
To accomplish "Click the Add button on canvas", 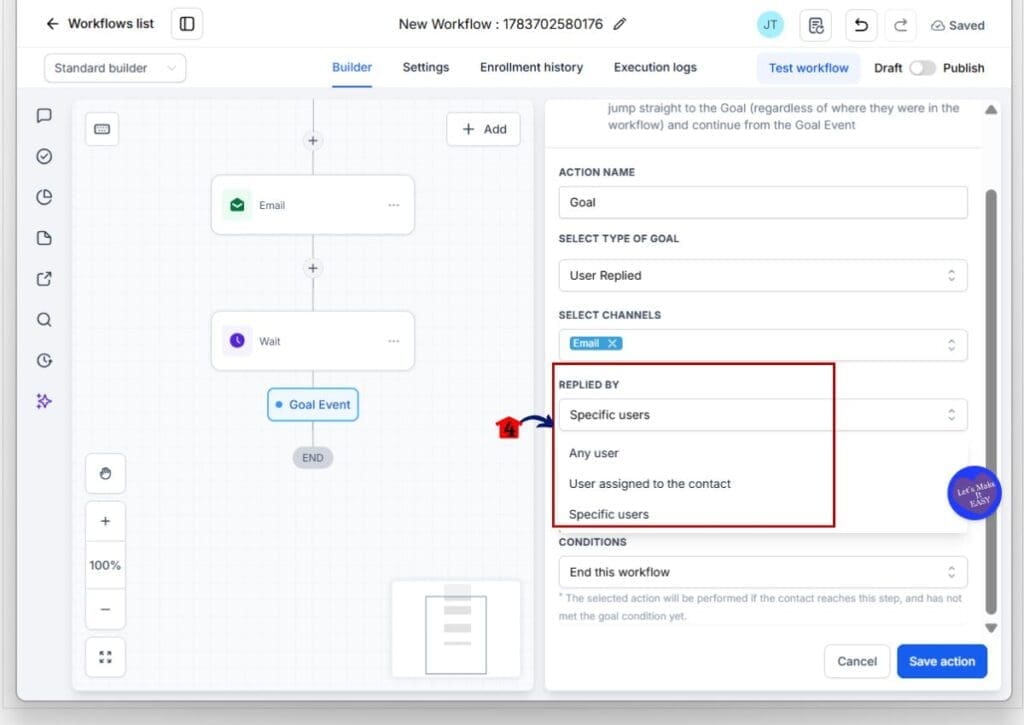I will tap(484, 129).
